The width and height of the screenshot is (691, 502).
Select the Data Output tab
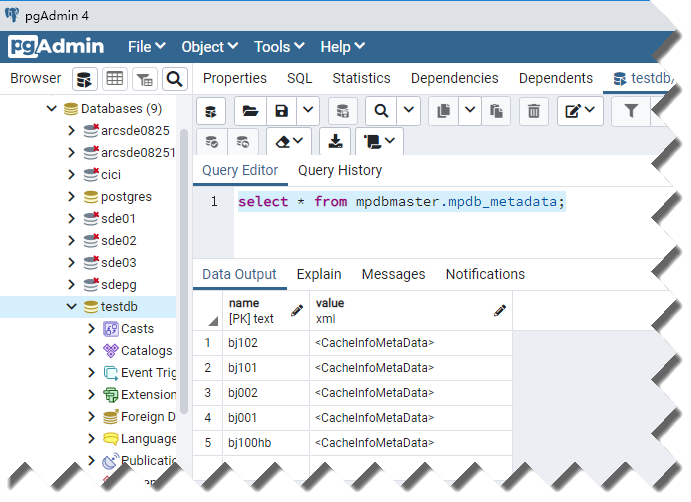239,275
